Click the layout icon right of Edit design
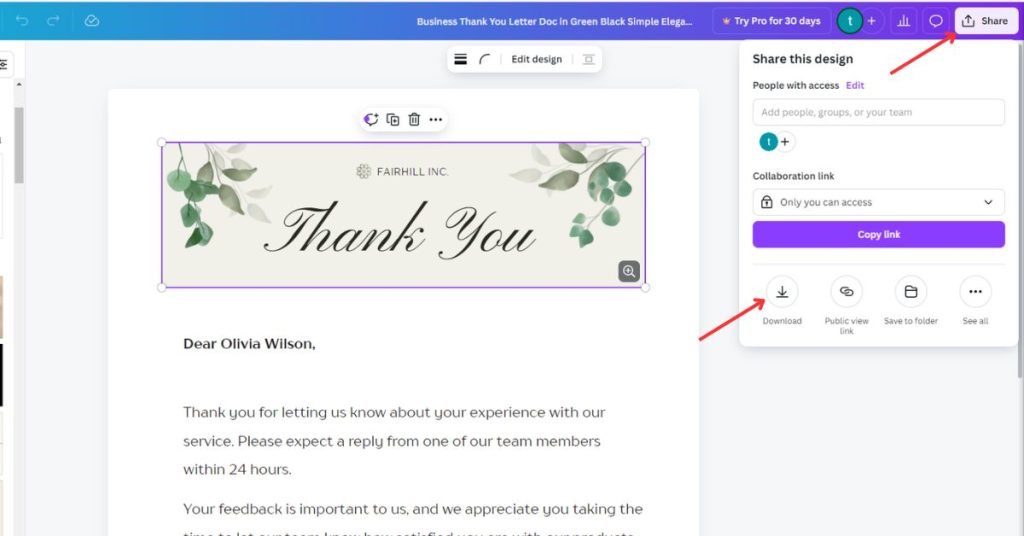Screen dimensions: 1024x536 tap(588, 59)
